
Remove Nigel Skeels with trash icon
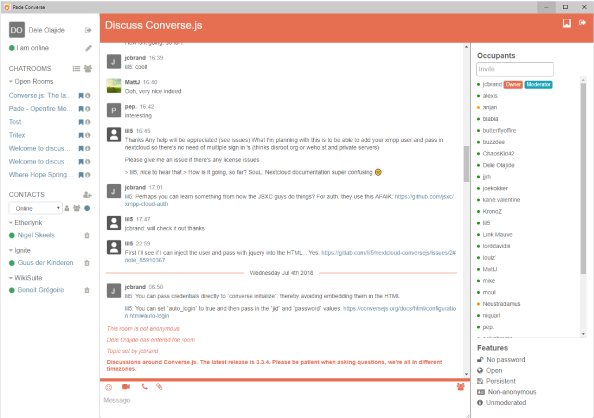click(87, 235)
